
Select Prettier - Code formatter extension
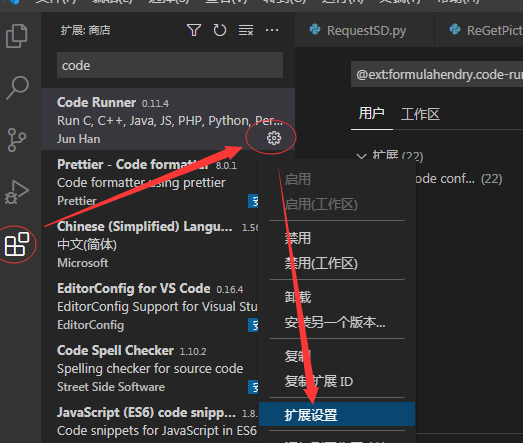click(150, 181)
